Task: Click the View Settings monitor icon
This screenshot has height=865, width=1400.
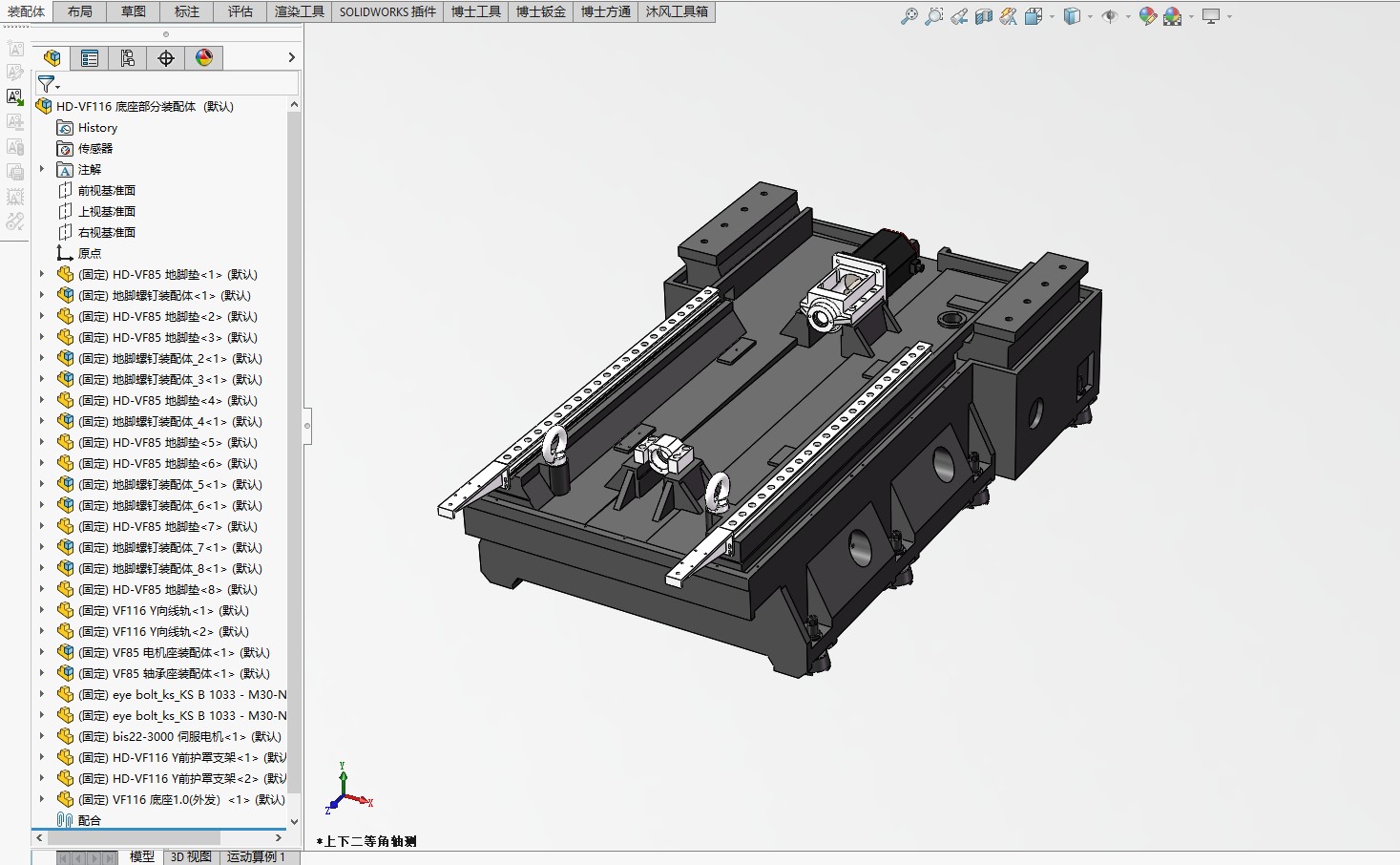Action: (x=1212, y=16)
